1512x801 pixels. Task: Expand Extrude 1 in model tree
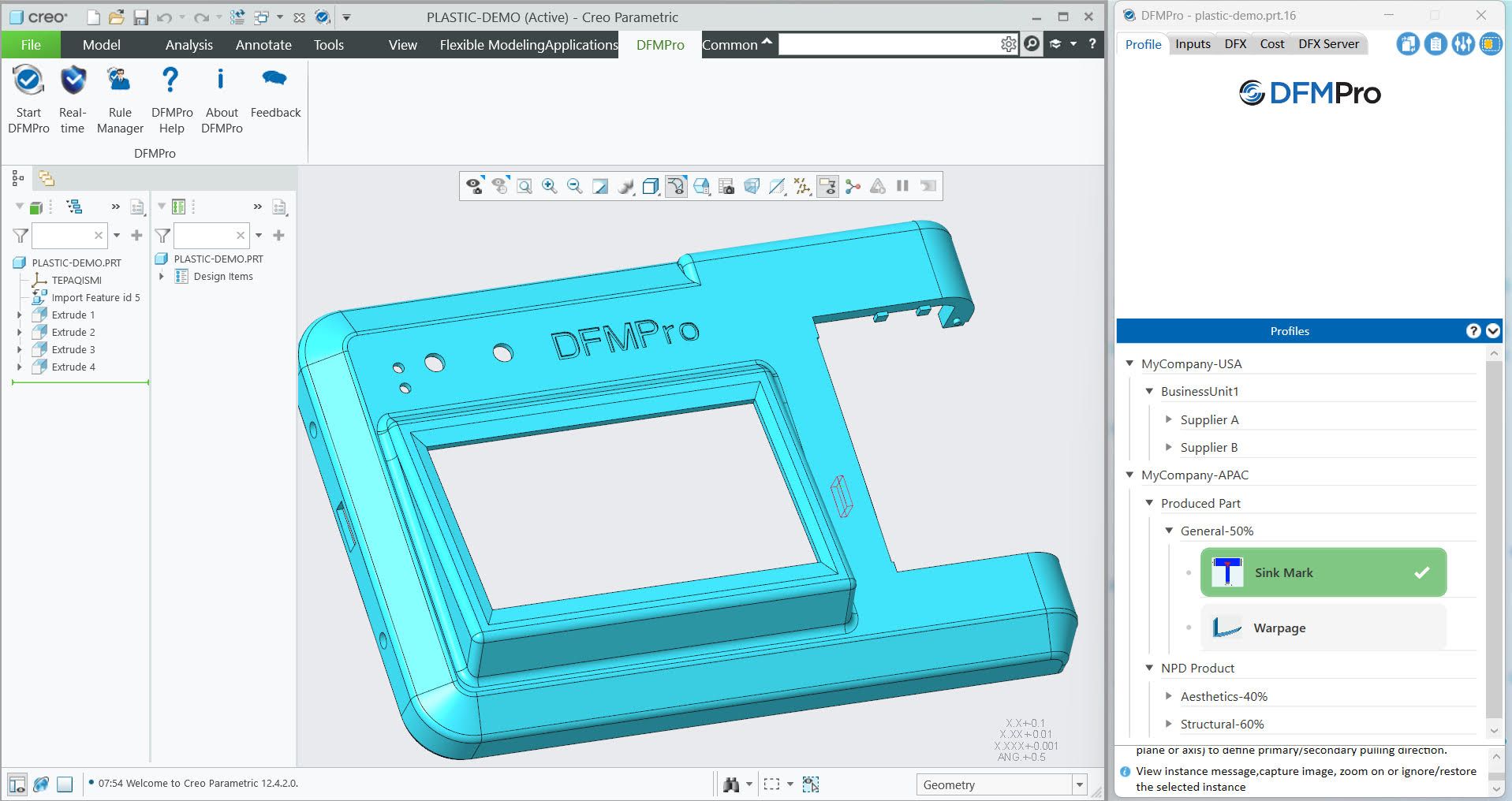[x=20, y=315]
